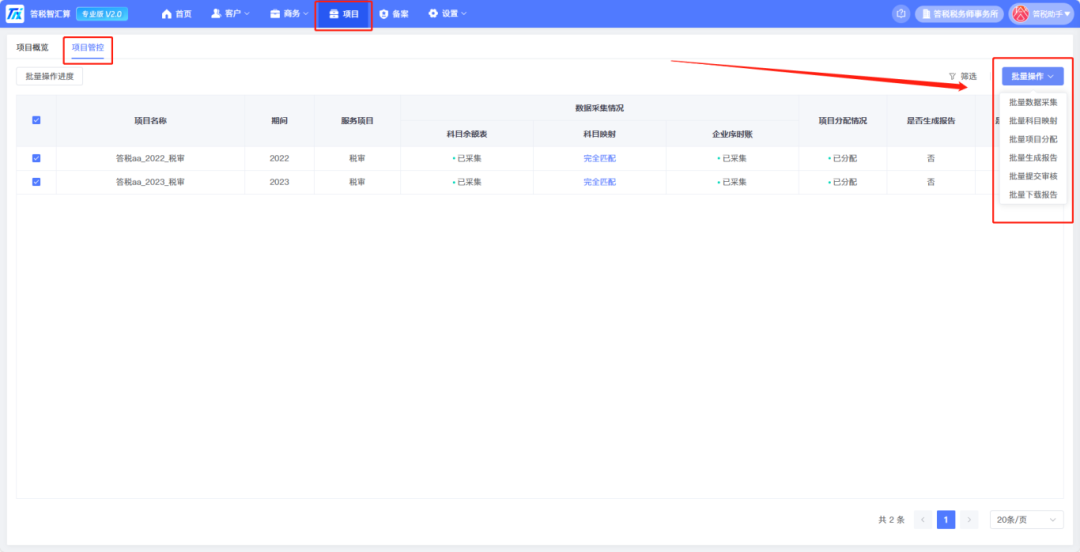1080x552 pixels.
Task: Open the 答税助手 user dropdown
Action: 1041,14
